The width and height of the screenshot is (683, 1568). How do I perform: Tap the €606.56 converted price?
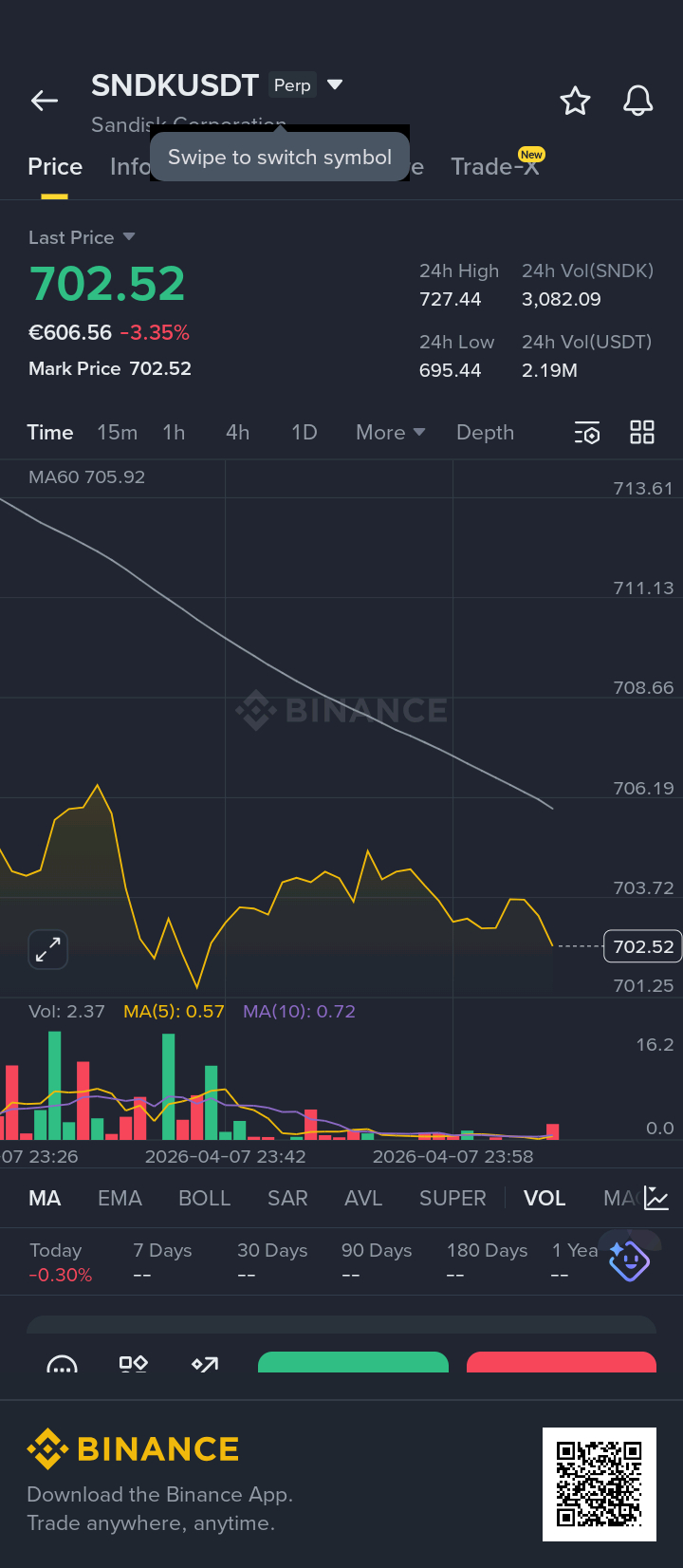(x=70, y=332)
